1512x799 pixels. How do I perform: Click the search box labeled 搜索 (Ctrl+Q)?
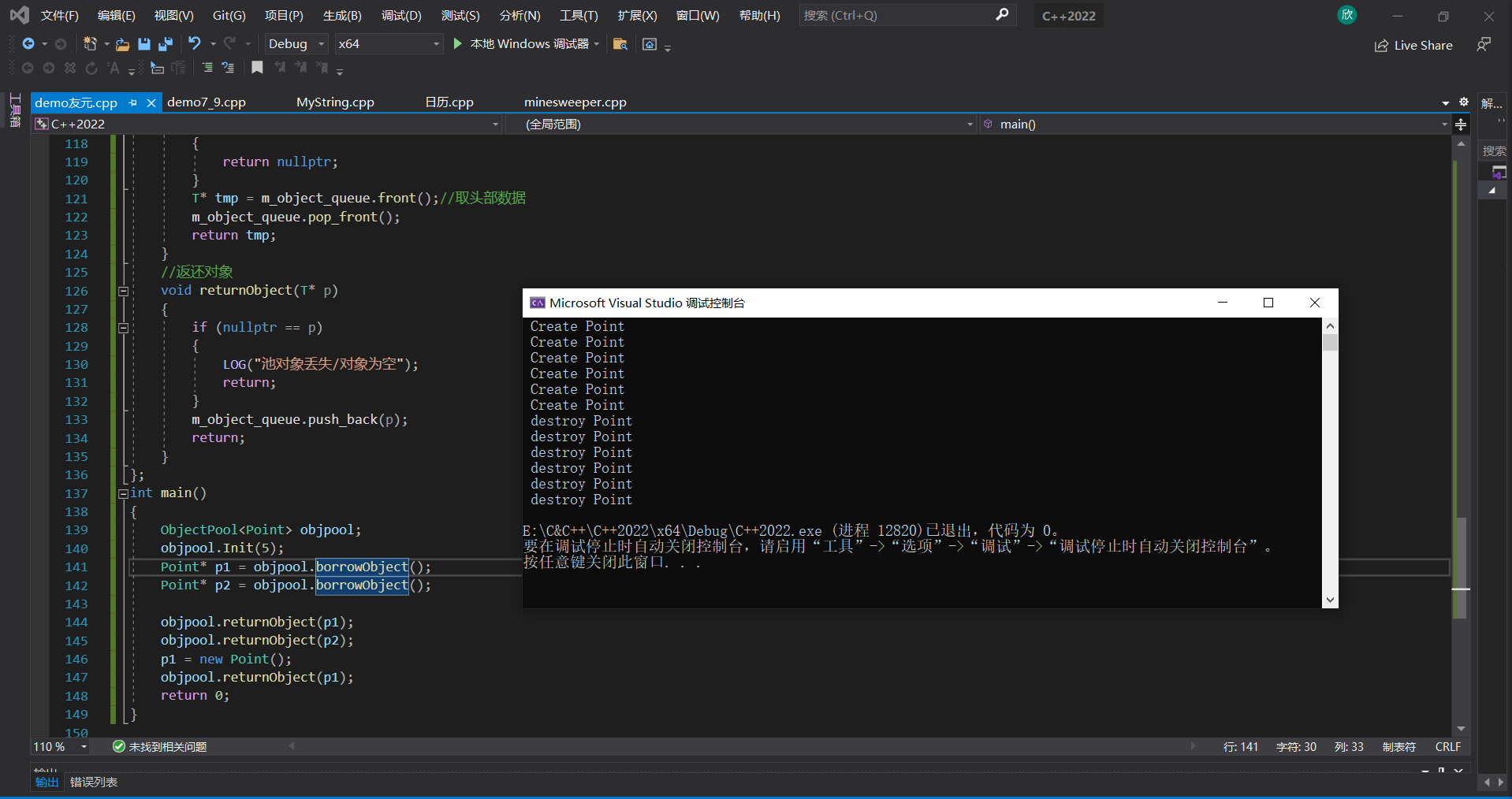click(x=907, y=16)
